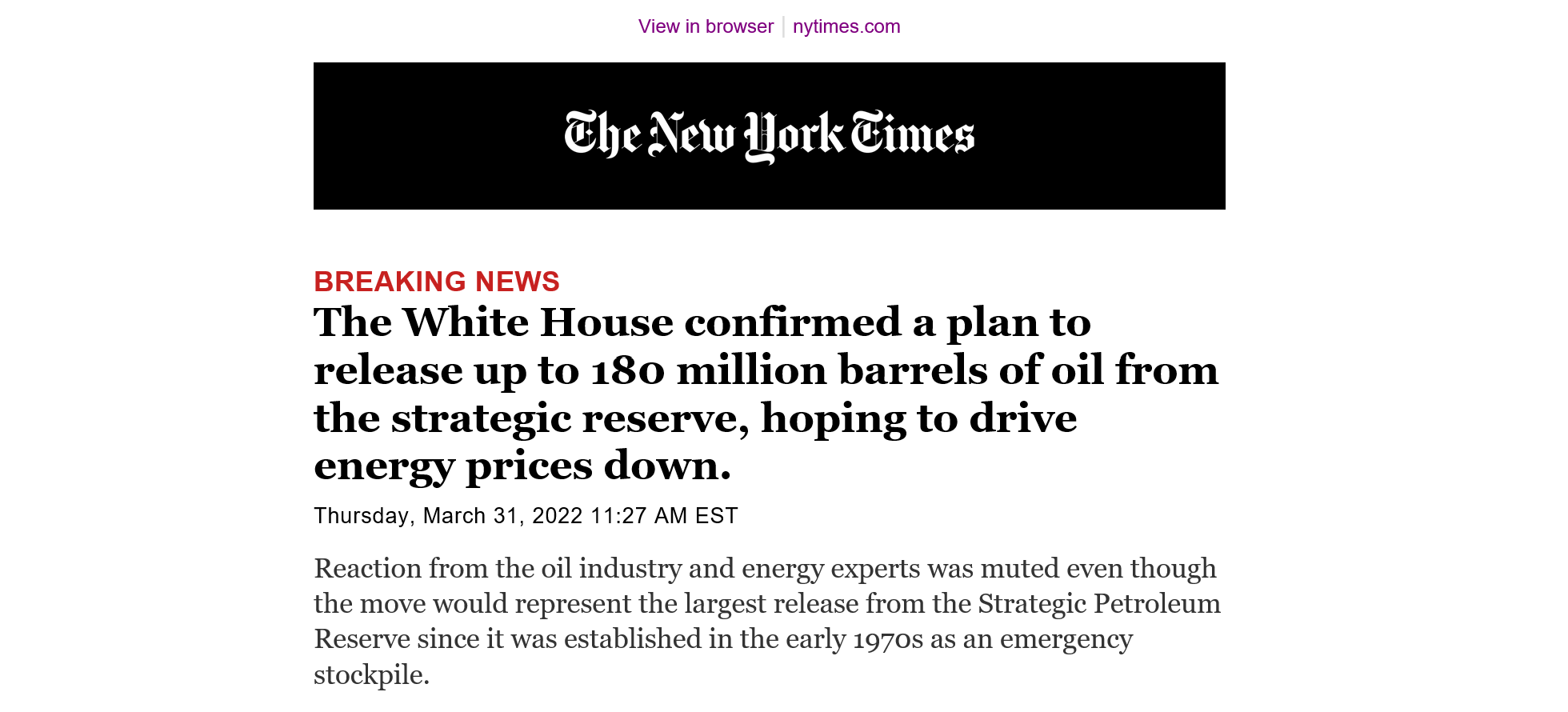Visit the nytimes.com link
The image size is (1568, 712).
[x=846, y=26]
